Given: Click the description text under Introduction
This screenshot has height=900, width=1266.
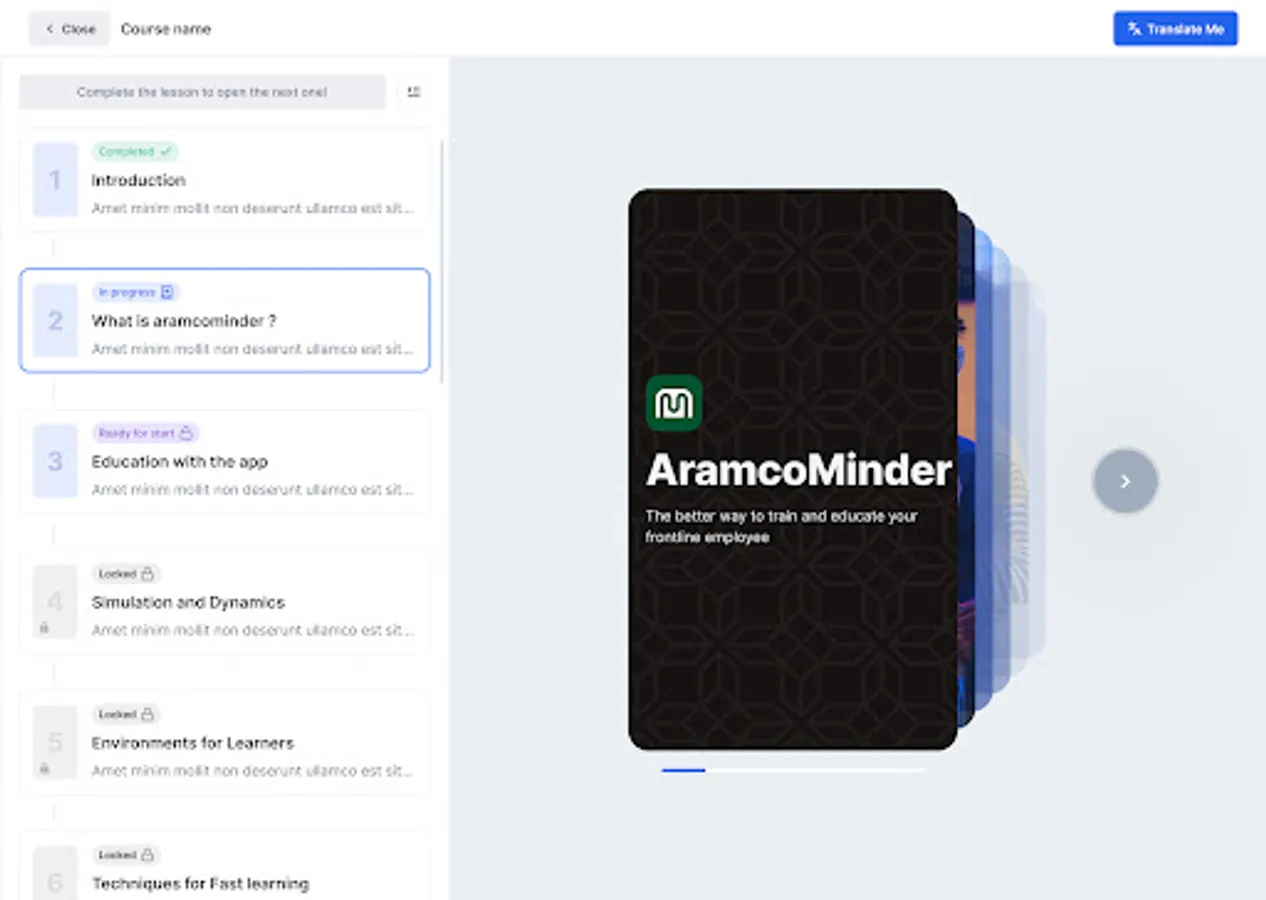Looking at the screenshot, I should tap(252, 209).
